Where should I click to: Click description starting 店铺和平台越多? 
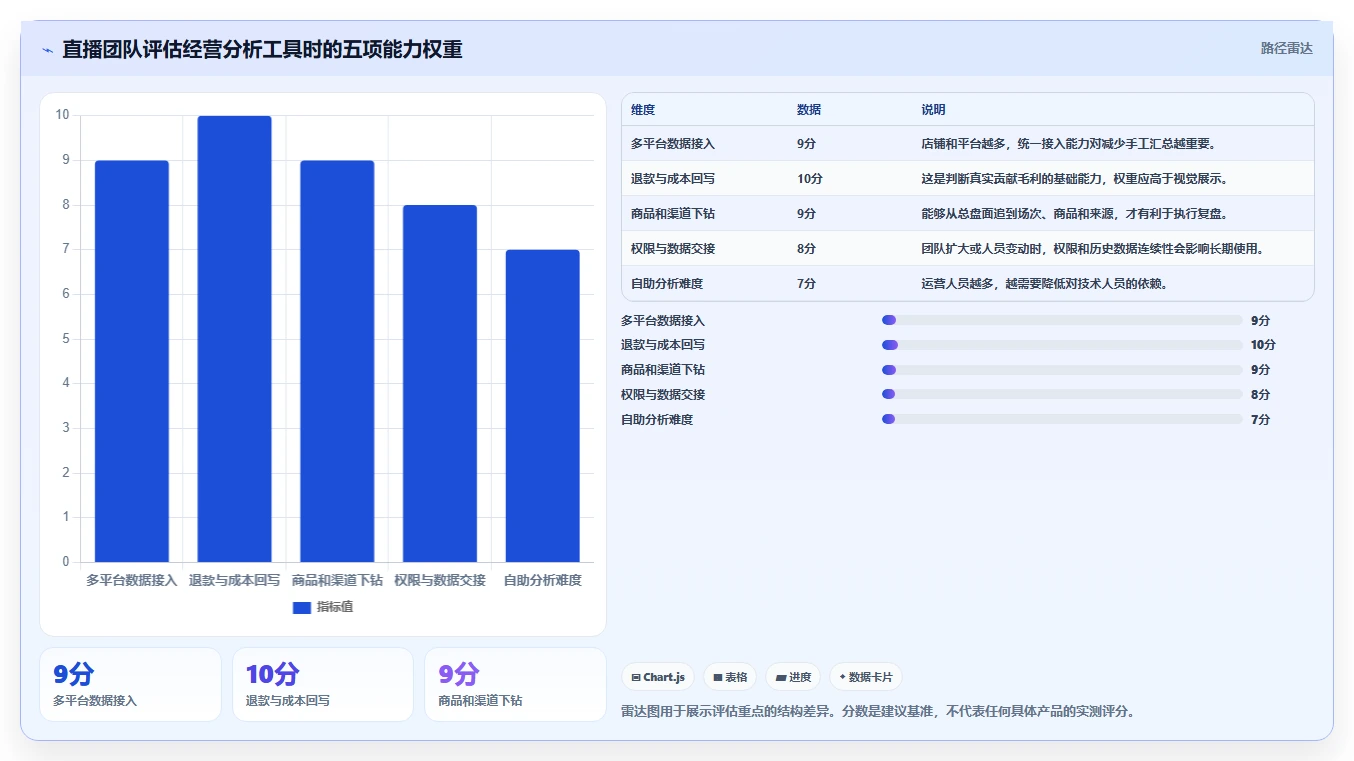(x=1068, y=144)
